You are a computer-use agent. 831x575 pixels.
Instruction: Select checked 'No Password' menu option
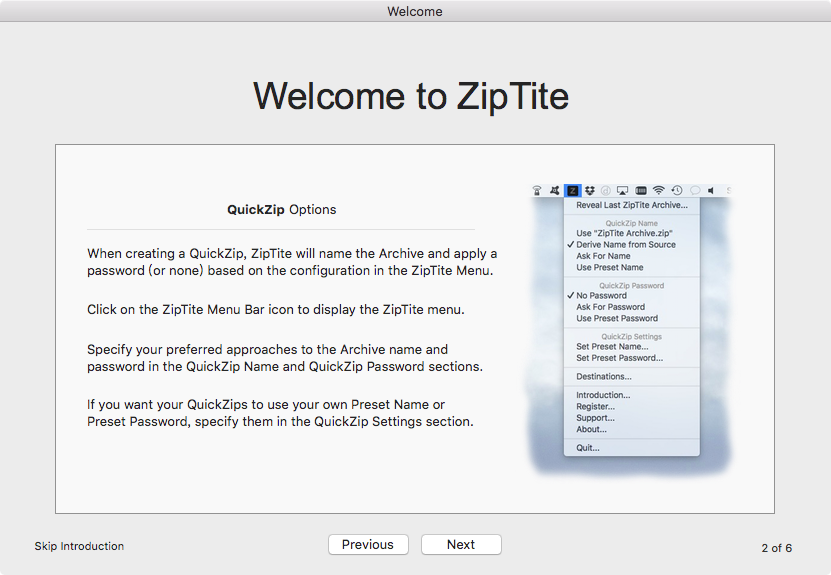point(632,296)
